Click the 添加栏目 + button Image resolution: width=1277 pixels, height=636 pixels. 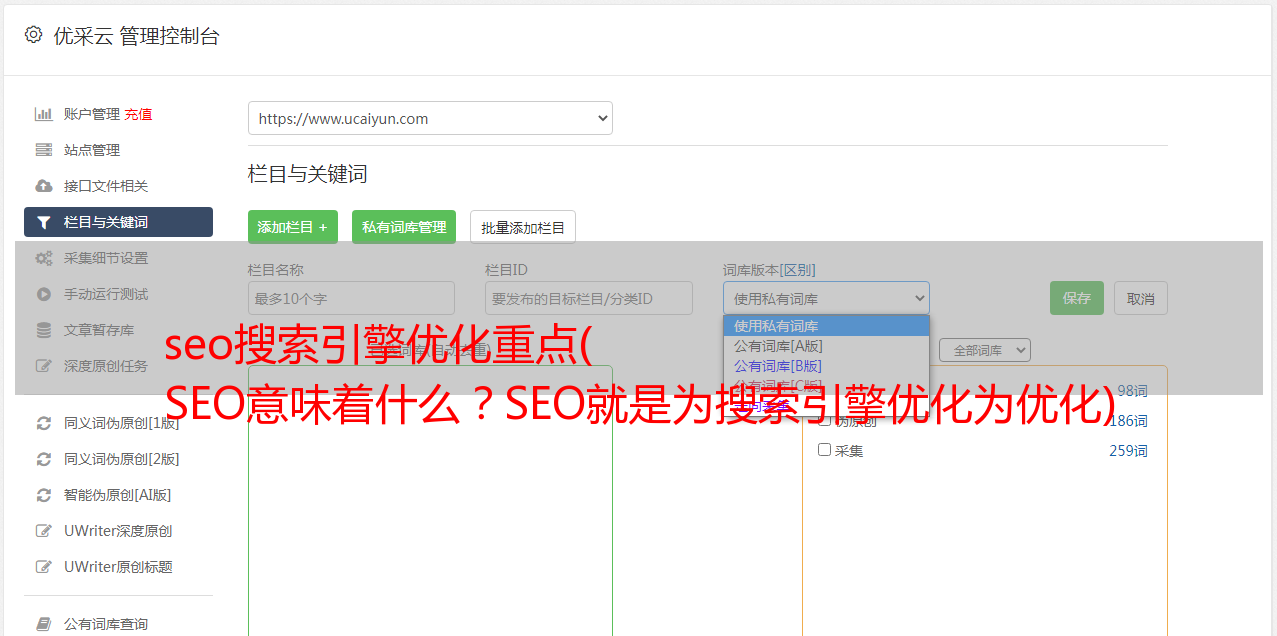pyautogui.click(x=293, y=227)
